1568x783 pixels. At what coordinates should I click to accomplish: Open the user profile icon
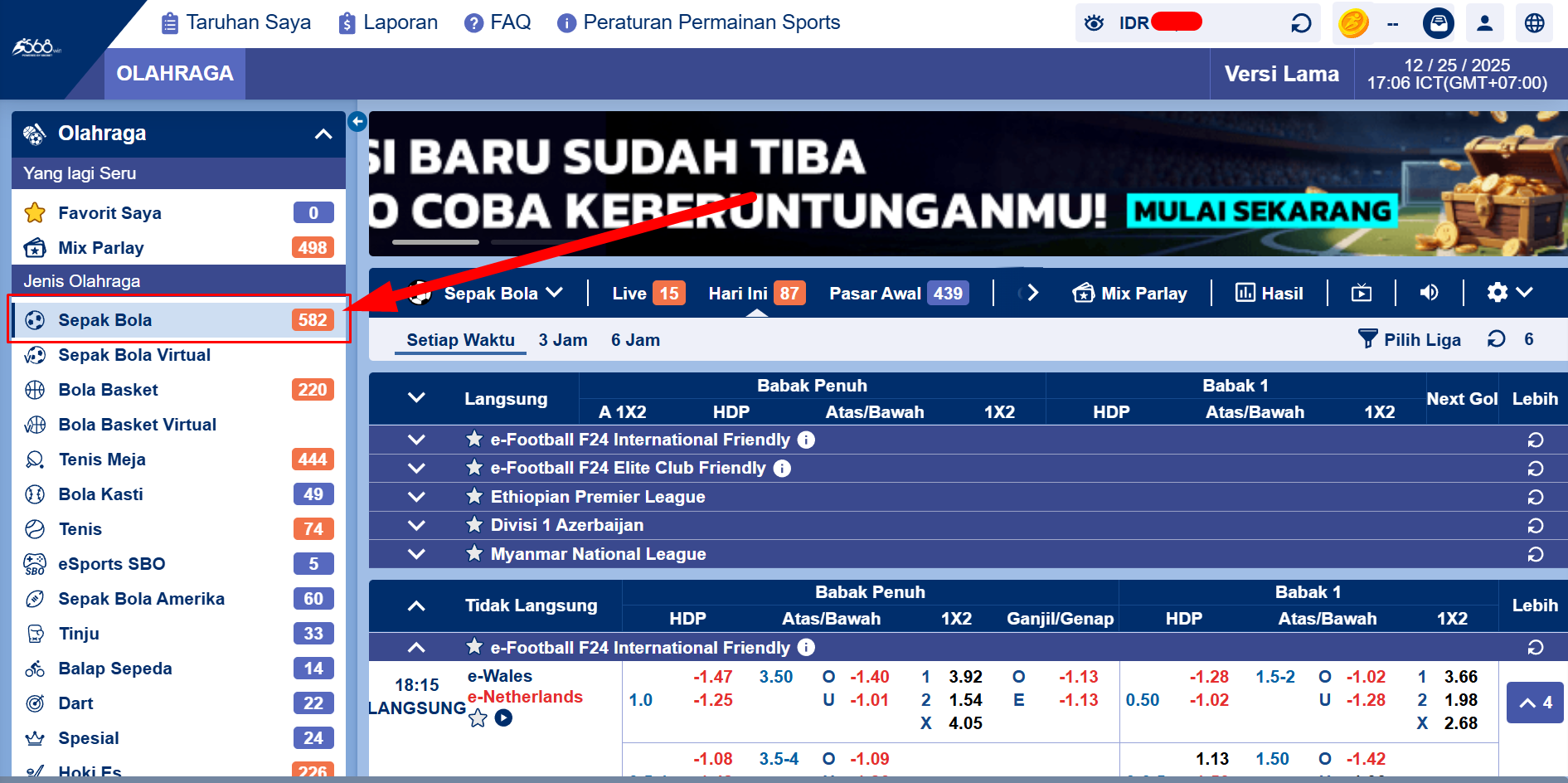[x=1485, y=22]
